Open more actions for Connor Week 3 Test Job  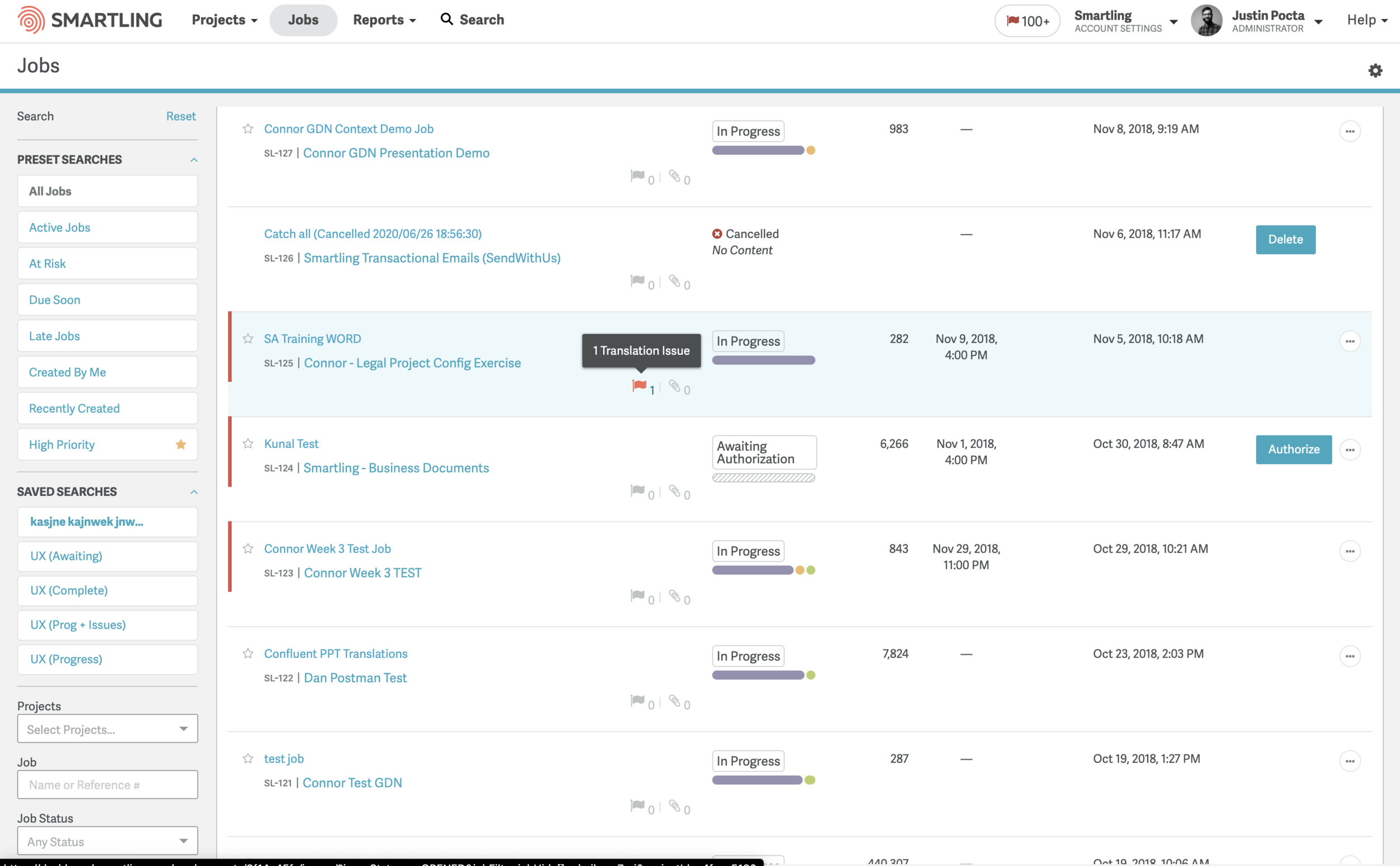(1350, 551)
